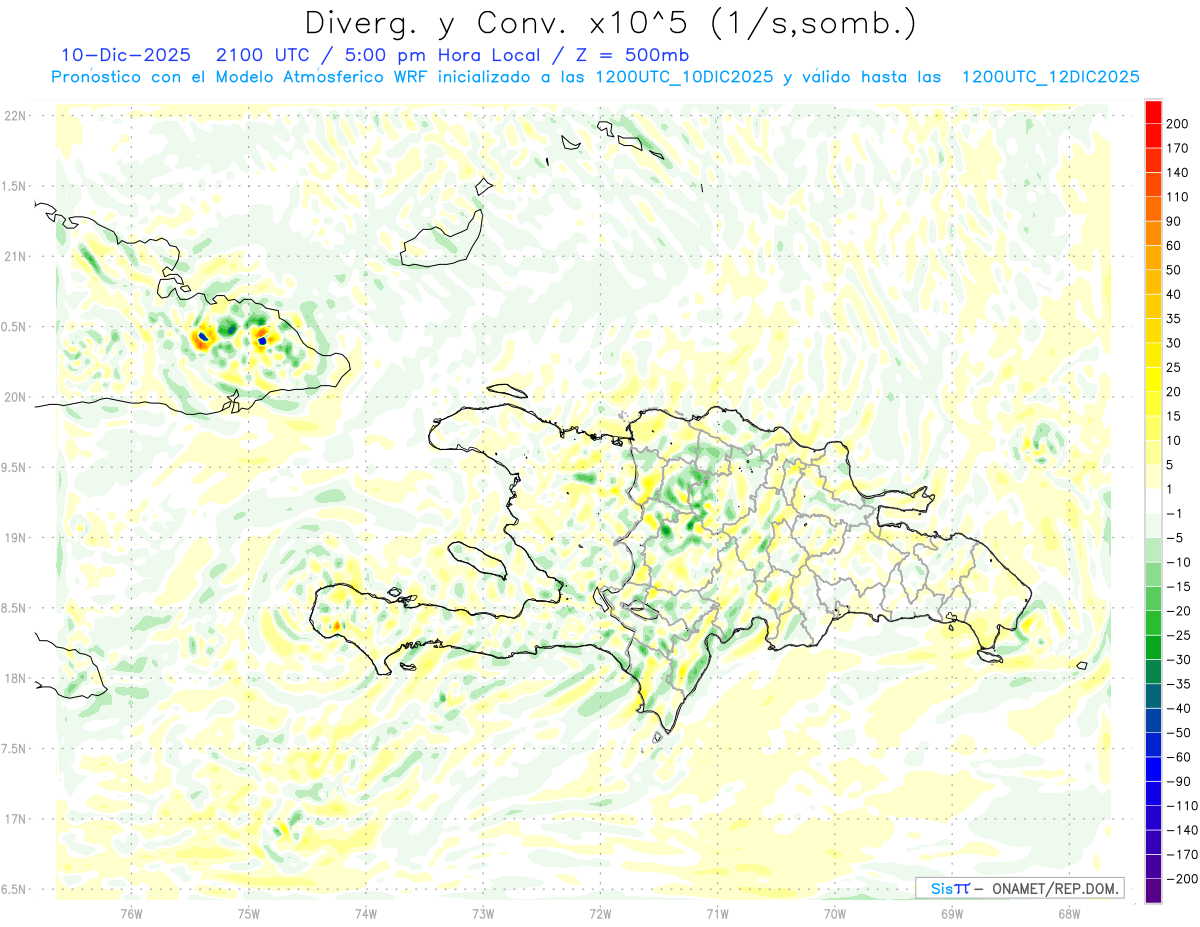Click the colorbar label '-15'
Viewport: 1200px width, 927px height.
coord(1178,587)
